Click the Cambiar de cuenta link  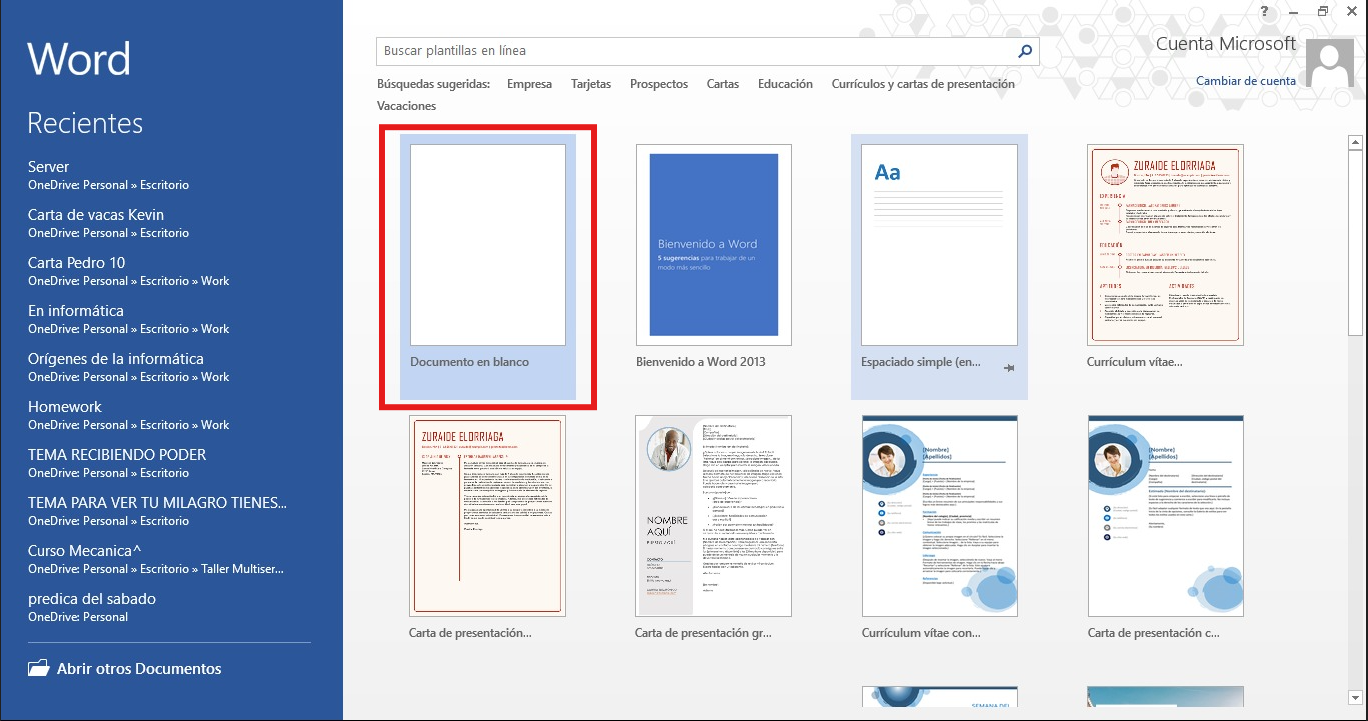coord(1245,81)
